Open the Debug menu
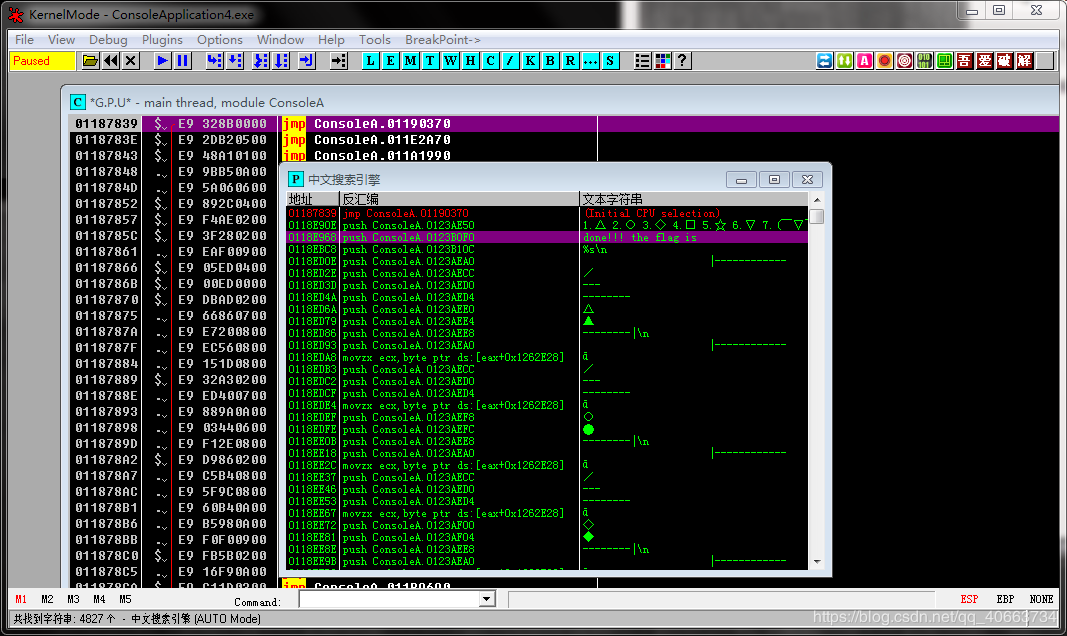The width and height of the screenshot is (1067, 636). pyautogui.click(x=108, y=40)
